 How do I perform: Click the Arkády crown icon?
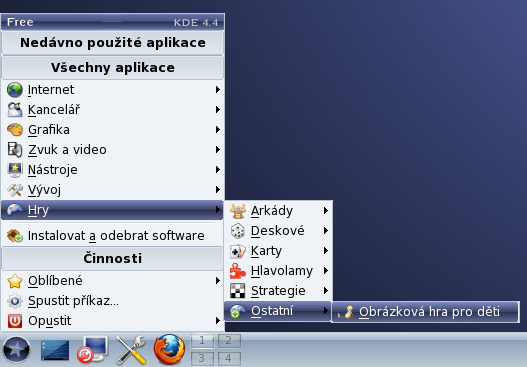[x=238, y=211]
